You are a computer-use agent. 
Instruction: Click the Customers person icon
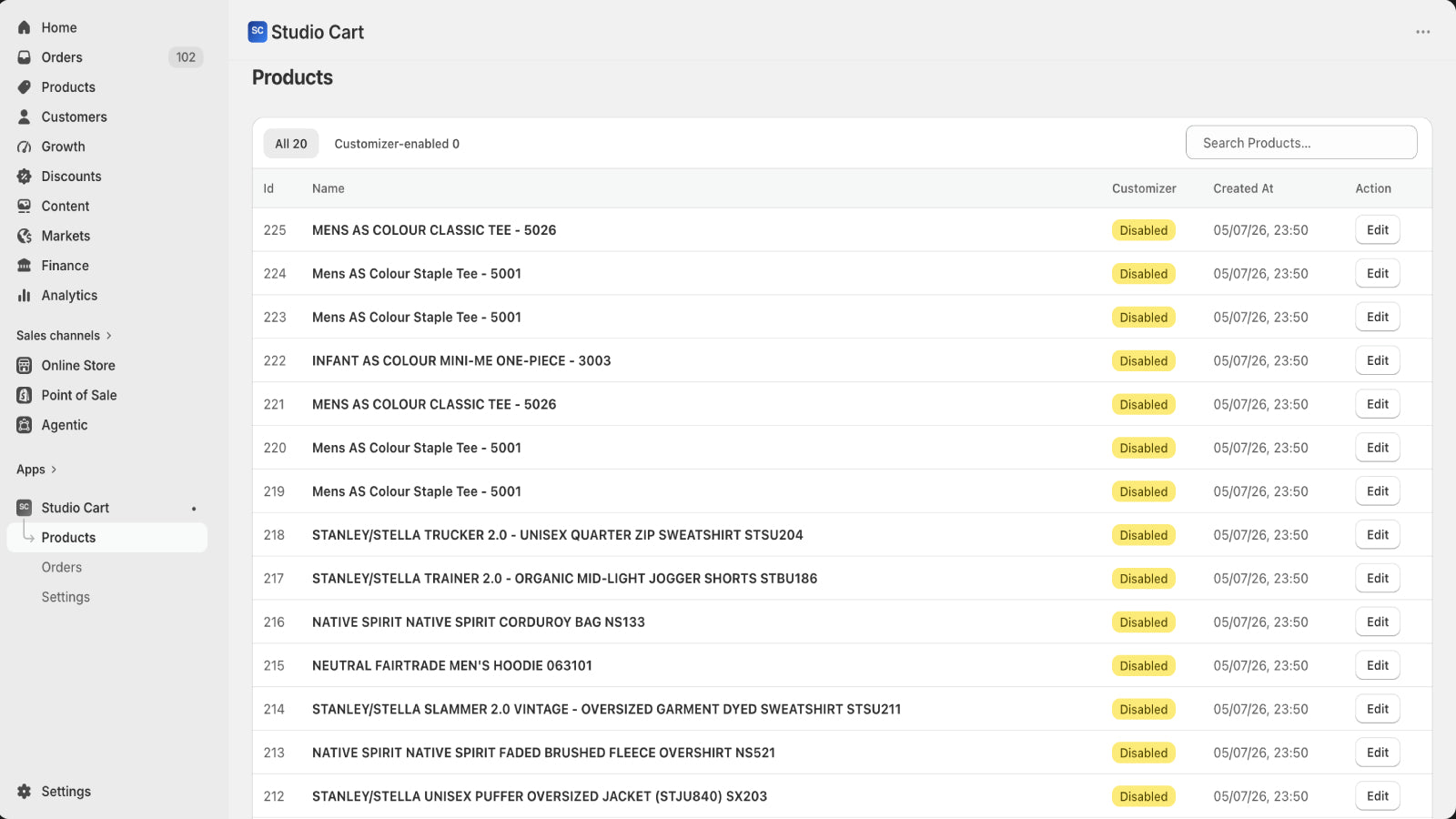[x=25, y=116]
